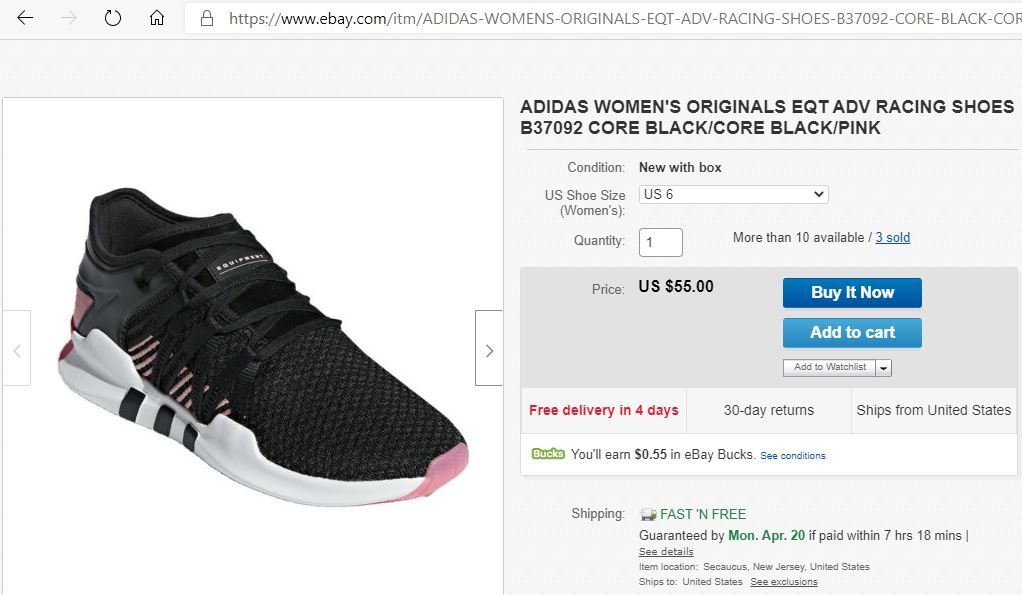
Task: Click the browser forward arrow
Action: click(69, 18)
